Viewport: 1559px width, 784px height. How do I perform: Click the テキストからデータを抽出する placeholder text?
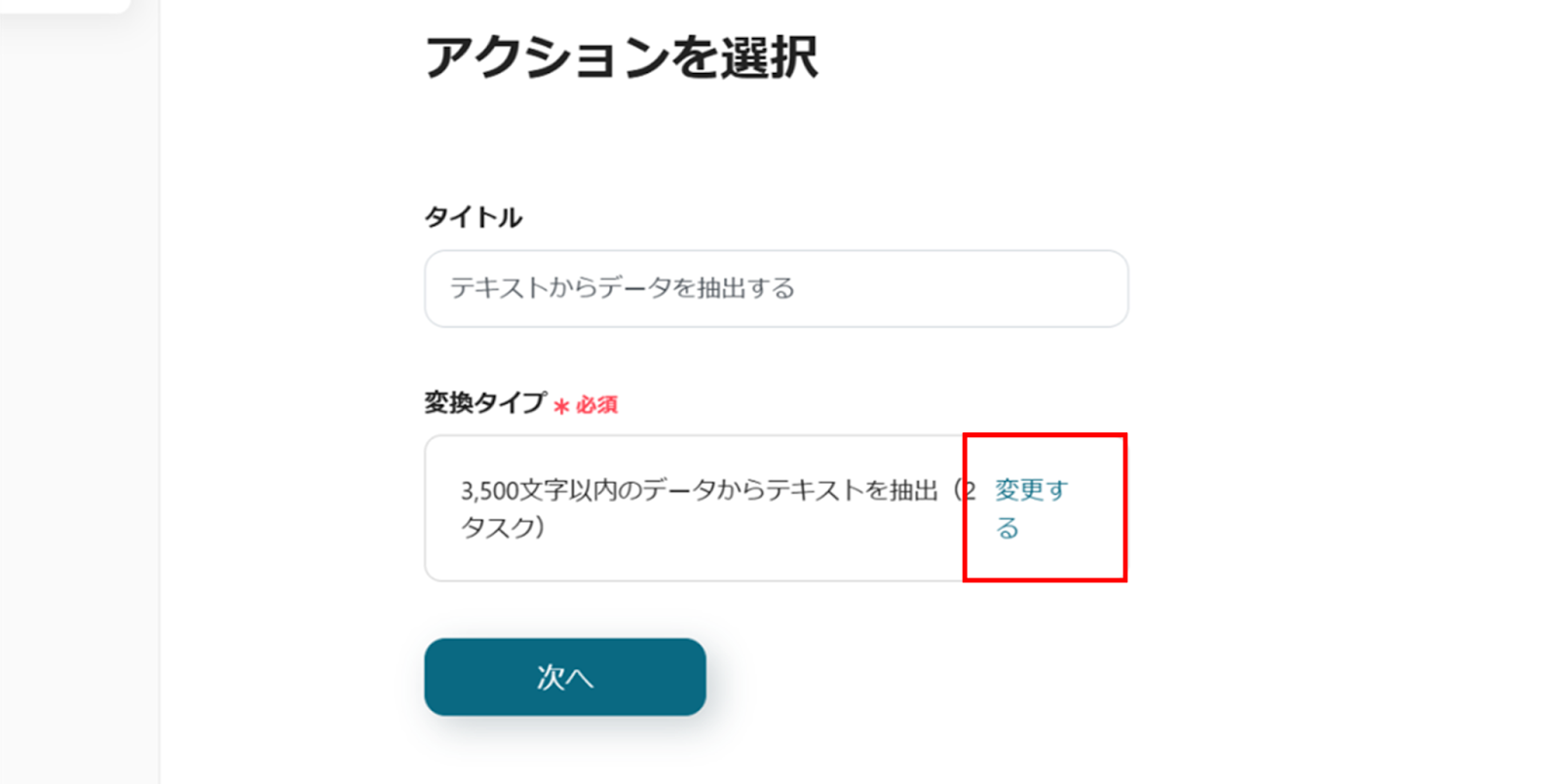pyautogui.click(x=622, y=288)
